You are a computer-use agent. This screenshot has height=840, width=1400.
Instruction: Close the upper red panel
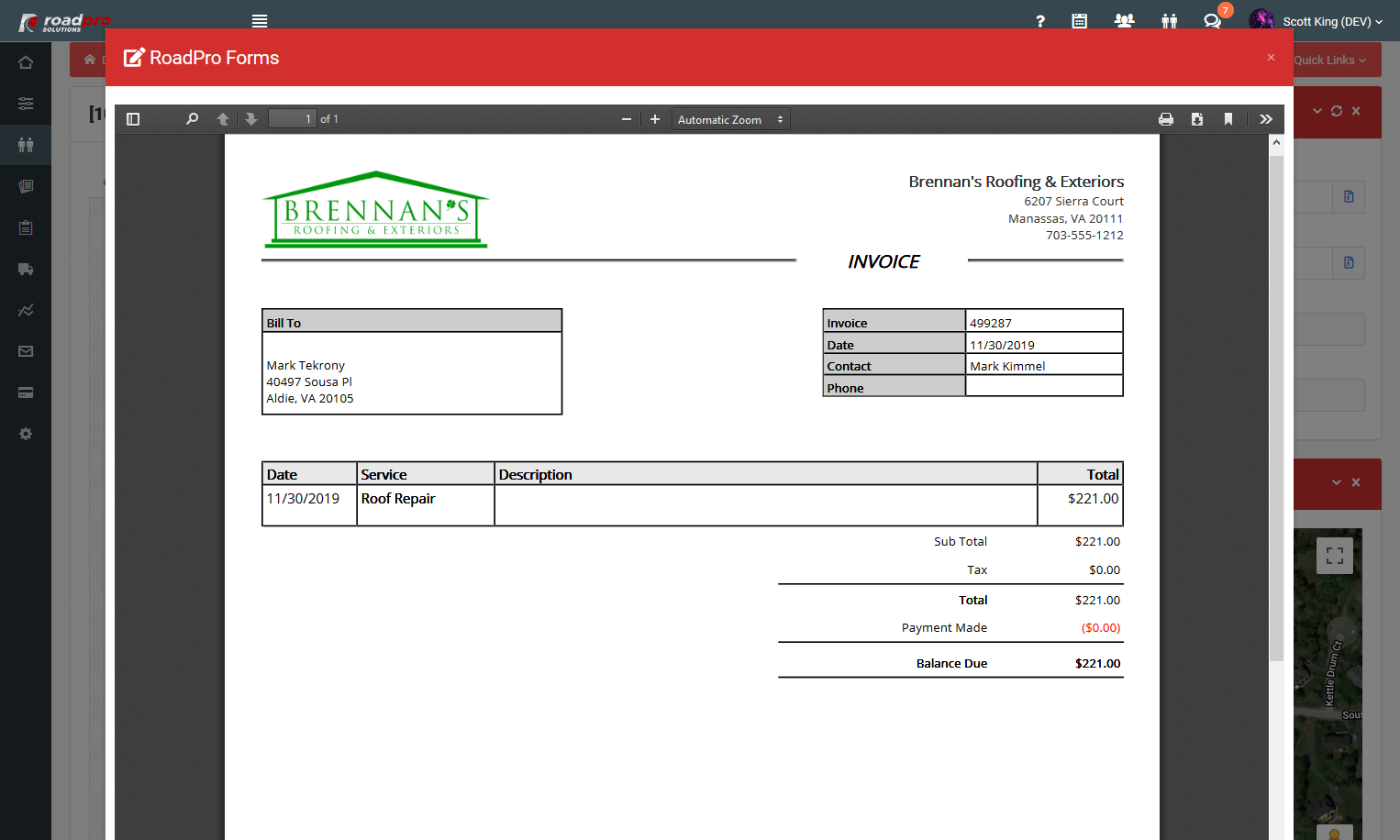pyautogui.click(x=1356, y=111)
